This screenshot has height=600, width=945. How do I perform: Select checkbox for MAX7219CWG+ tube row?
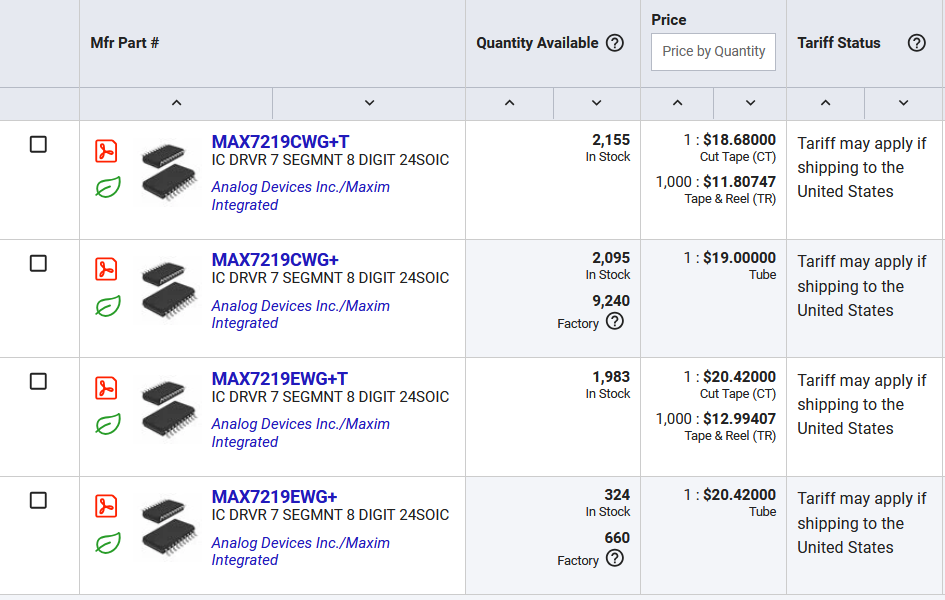pos(38,263)
